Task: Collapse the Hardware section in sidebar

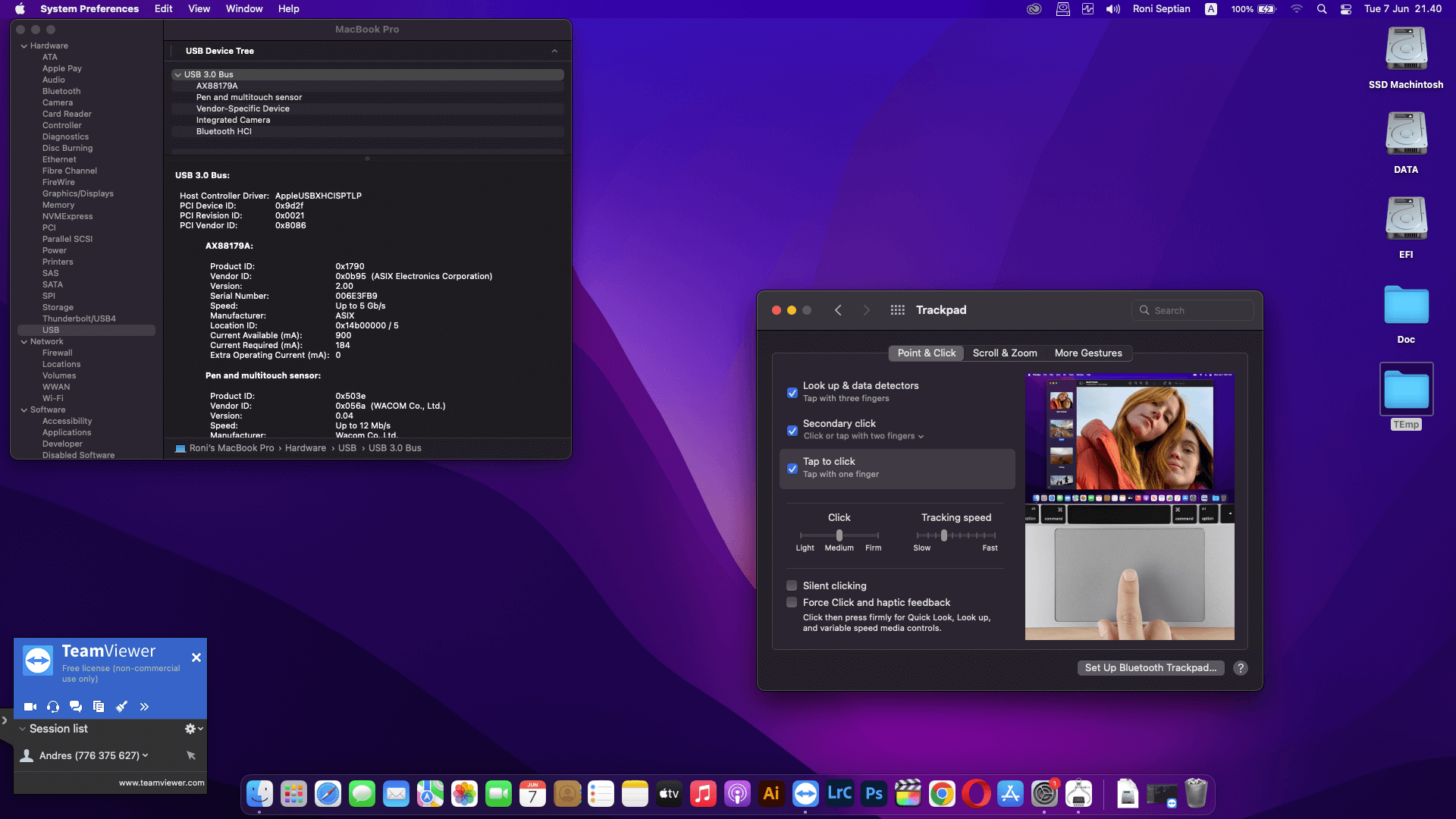Action: [24, 45]
